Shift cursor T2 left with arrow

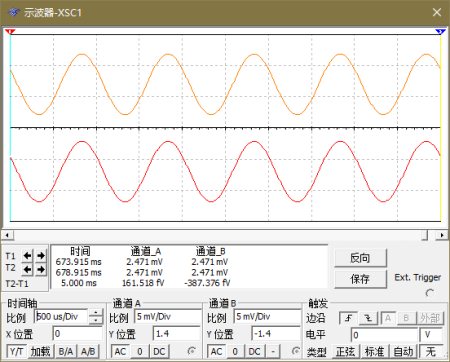point(27,269)
